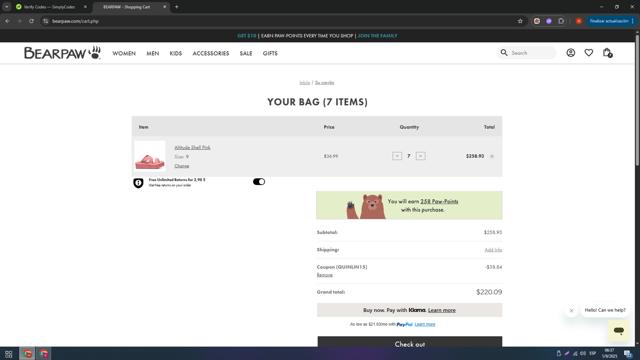Click the address bar URL
The image size is (640, 360).
click(x=75, y=21)
